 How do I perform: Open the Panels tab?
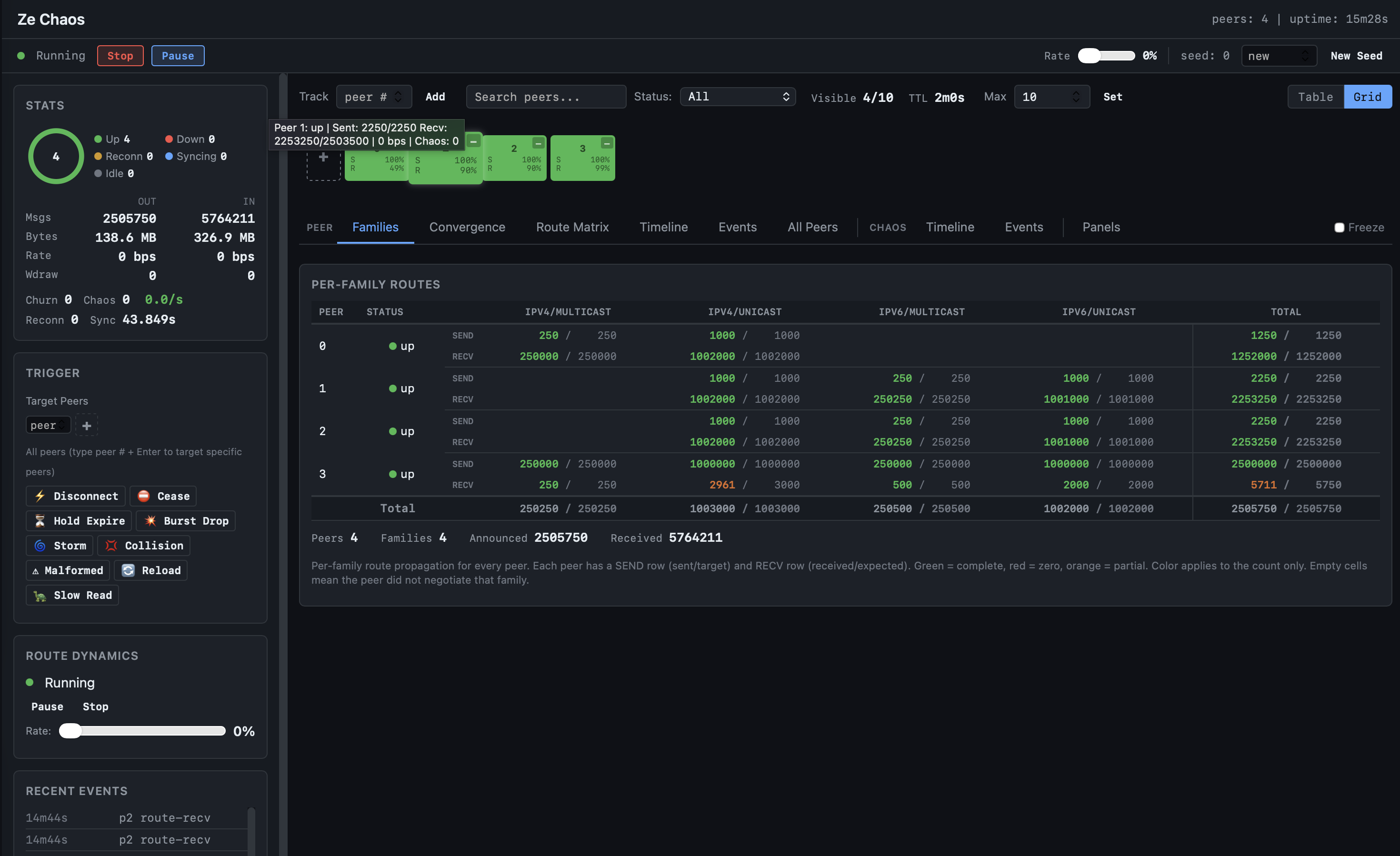click(1101, 227)
